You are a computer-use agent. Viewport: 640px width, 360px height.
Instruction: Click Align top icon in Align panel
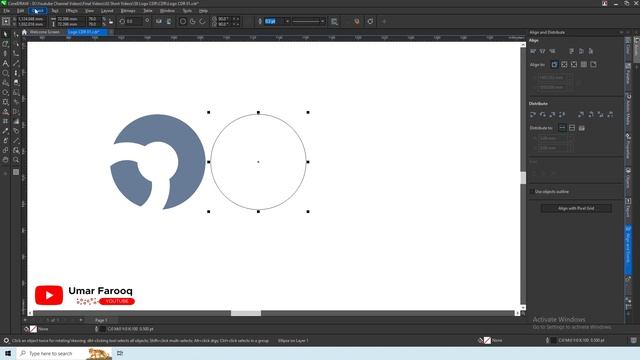click(571, 51)
